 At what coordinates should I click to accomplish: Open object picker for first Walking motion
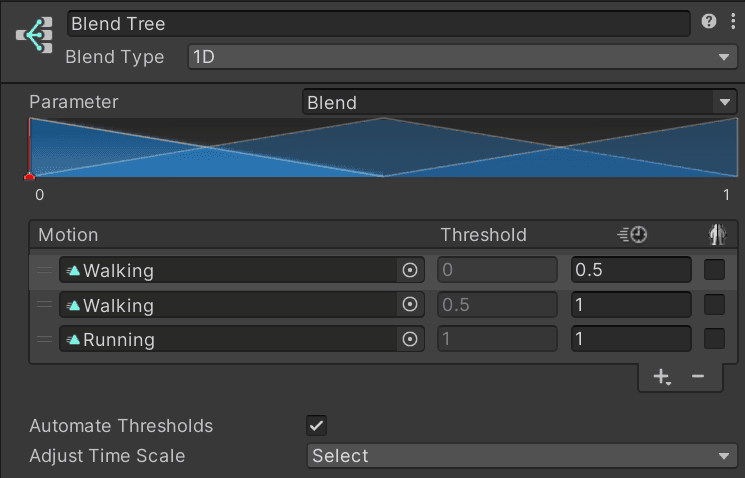tap(408, 270)
